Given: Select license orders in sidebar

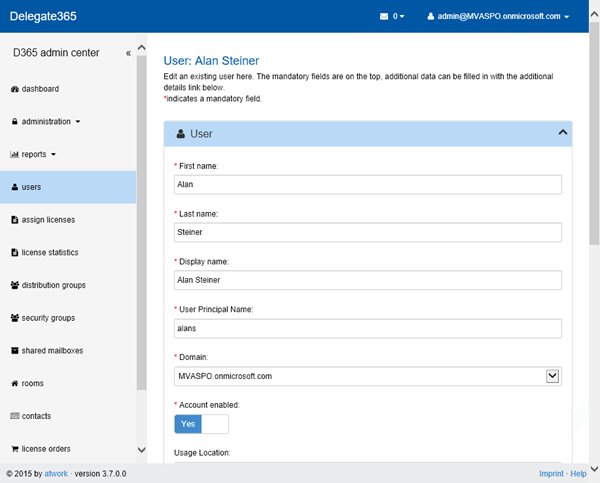Looking at the screenshot, I should [46, 449].
